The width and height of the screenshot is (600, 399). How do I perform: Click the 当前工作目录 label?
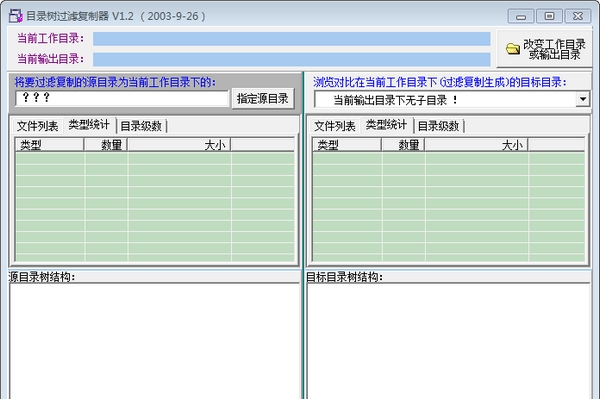point(51,39)
